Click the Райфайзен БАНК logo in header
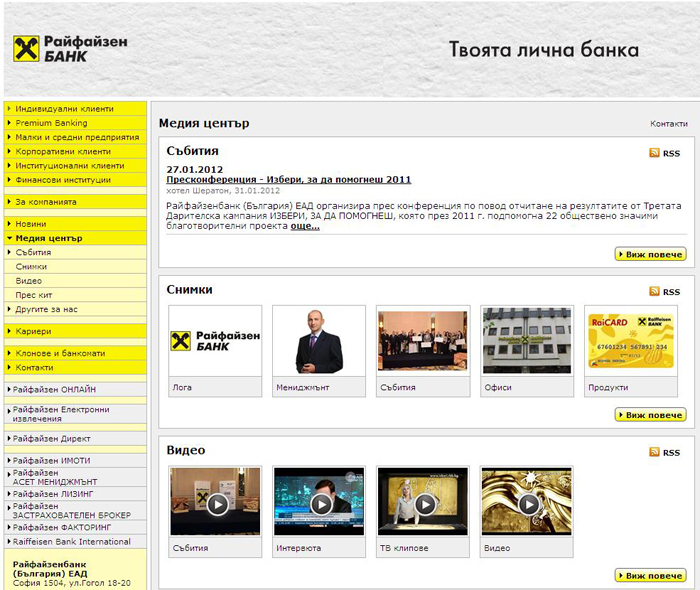The height and width of the screenshot is (590, 700). click(70, 48)
